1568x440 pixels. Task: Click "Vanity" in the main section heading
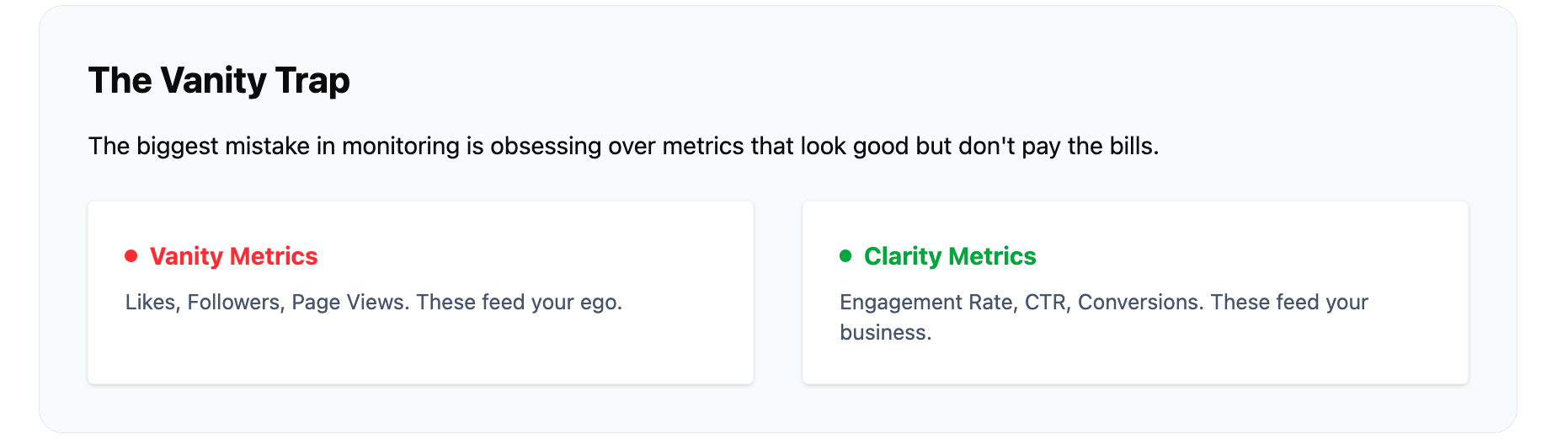(x=214, y=81)
